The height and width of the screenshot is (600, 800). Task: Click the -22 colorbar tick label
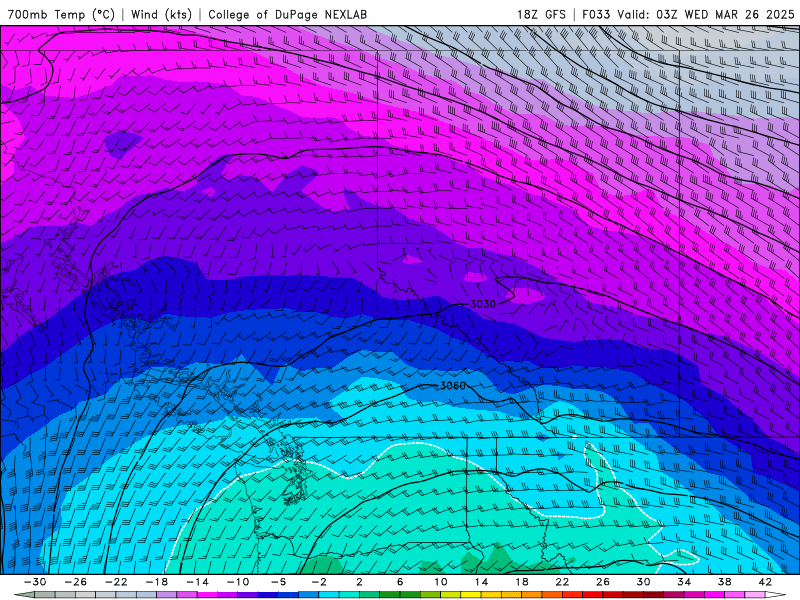116,582
